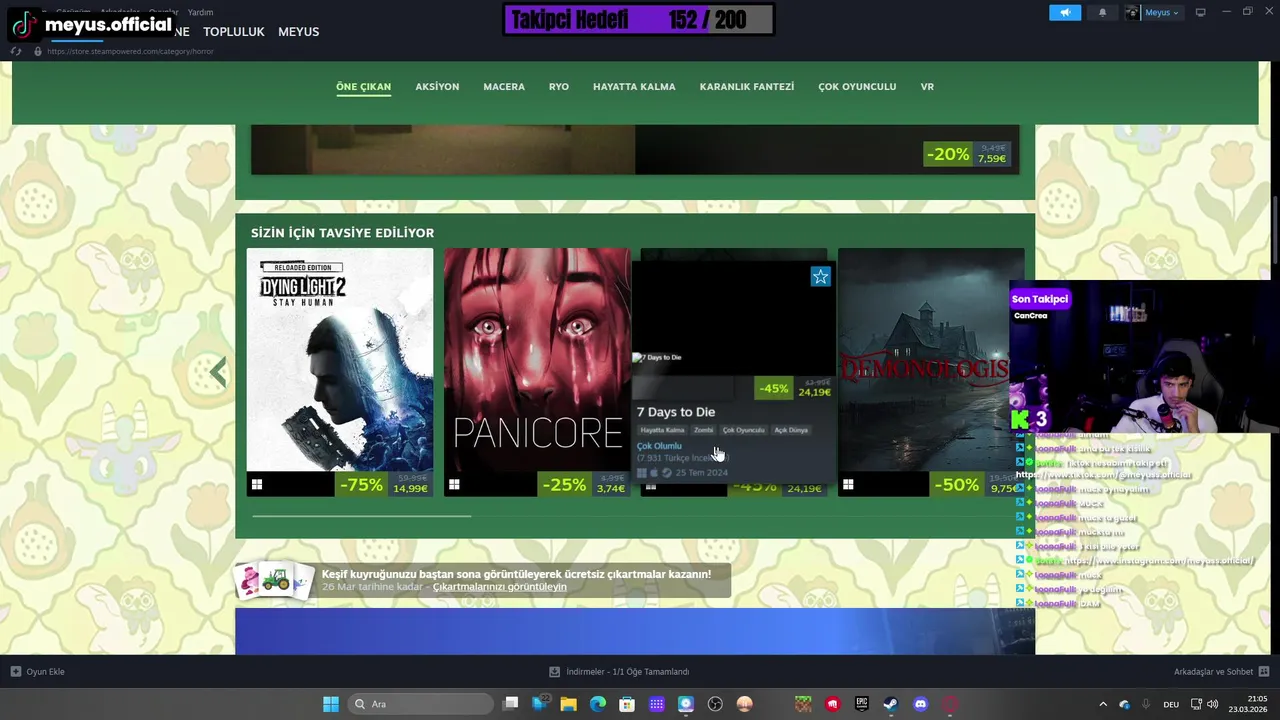Click the Hayatta Kalma tag on 7 Days to Die
The width and height of the screenshot is (1280, 720).
click(662, 430)
